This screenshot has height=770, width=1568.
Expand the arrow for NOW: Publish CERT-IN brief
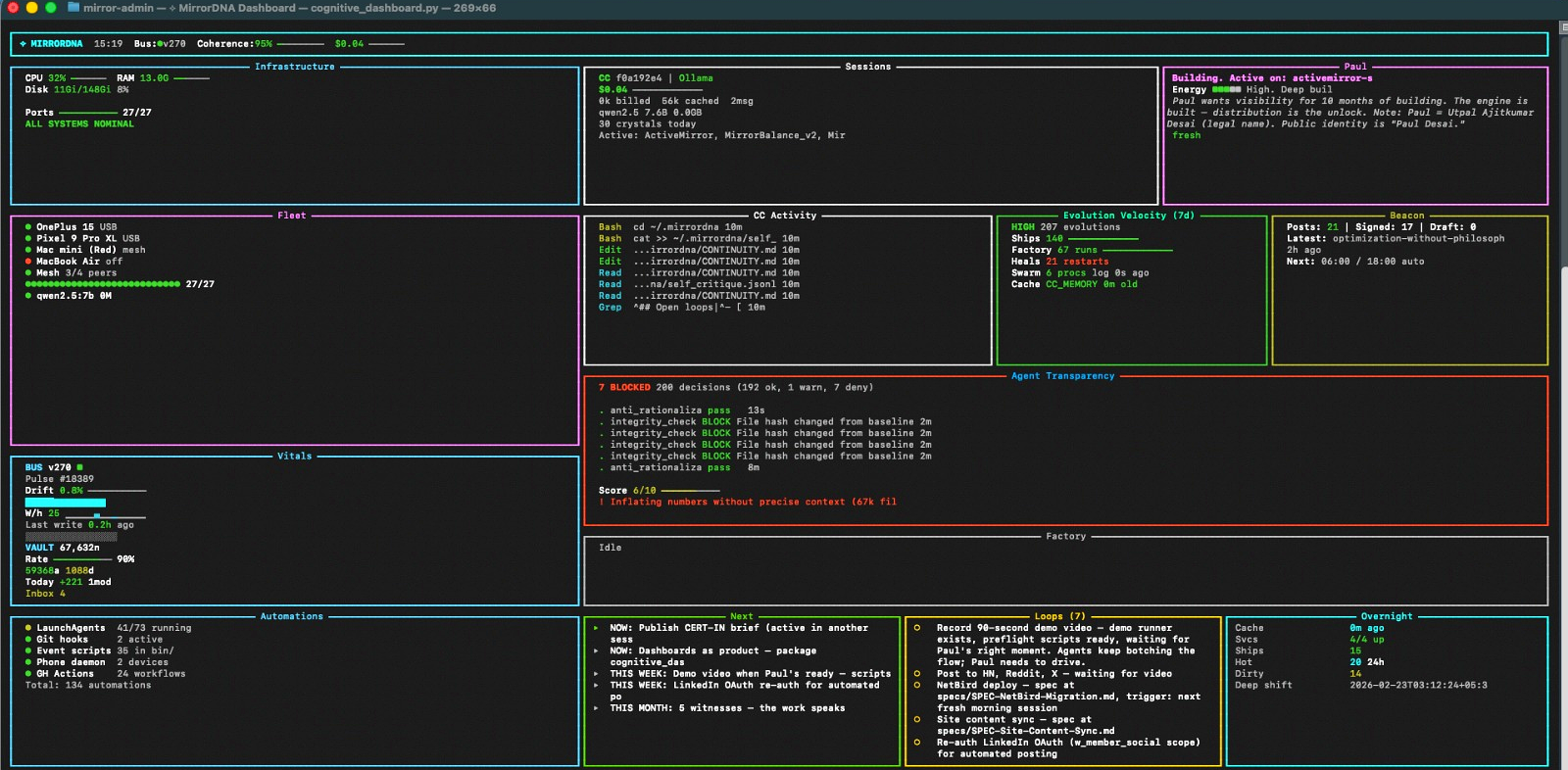pyautogui.click(x=596, y=628)
